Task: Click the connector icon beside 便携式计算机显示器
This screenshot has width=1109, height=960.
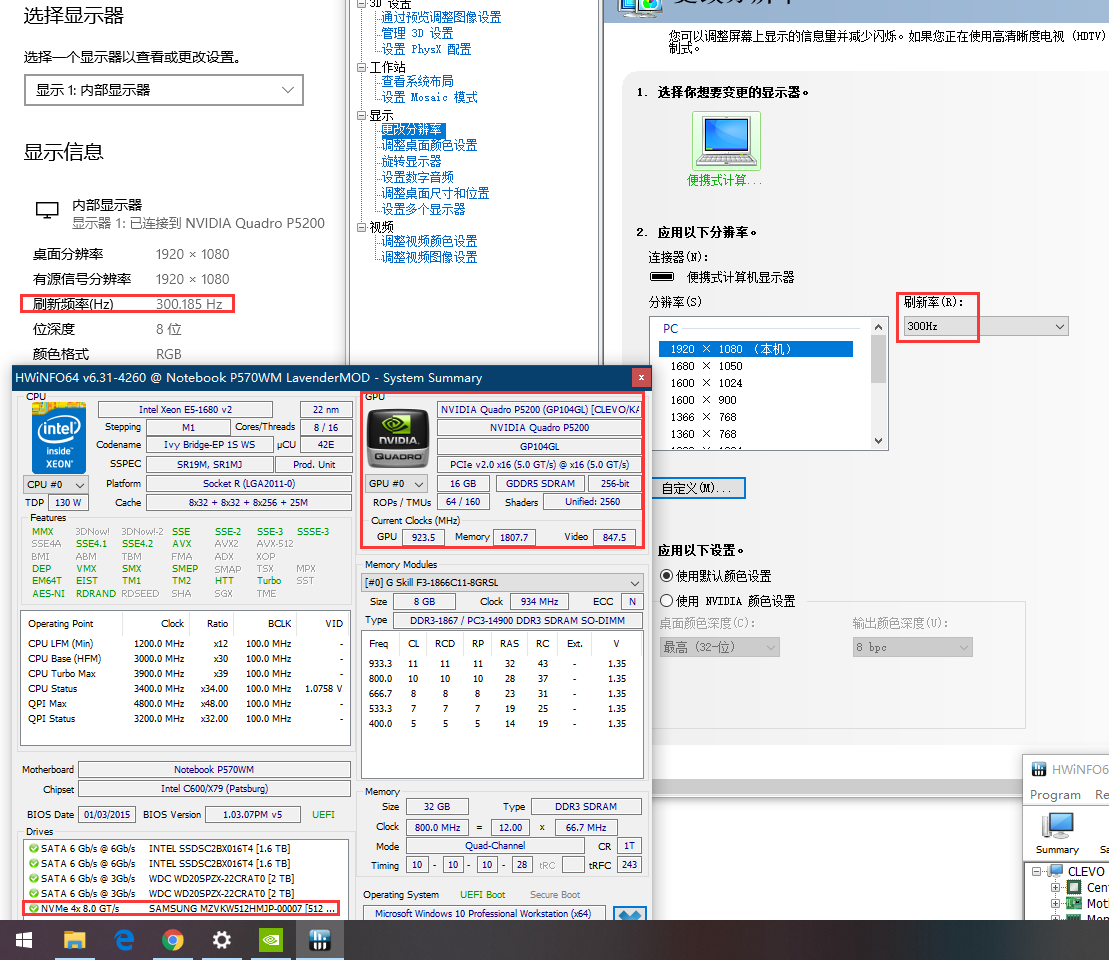Action: pyautogui.click(x=662, y=277)
